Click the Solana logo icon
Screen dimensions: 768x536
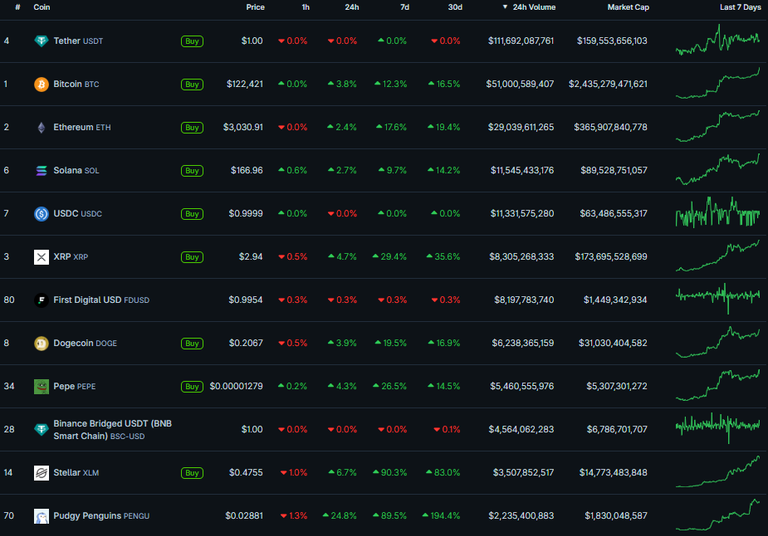(41, 171)
